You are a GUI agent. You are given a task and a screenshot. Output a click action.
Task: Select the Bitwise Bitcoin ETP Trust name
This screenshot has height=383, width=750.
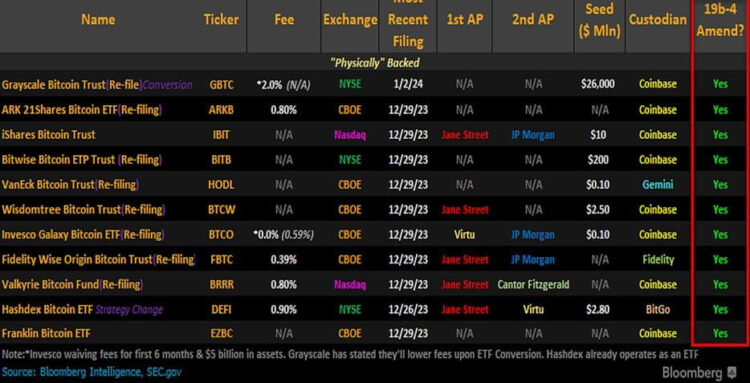click(x=82, y=159)
